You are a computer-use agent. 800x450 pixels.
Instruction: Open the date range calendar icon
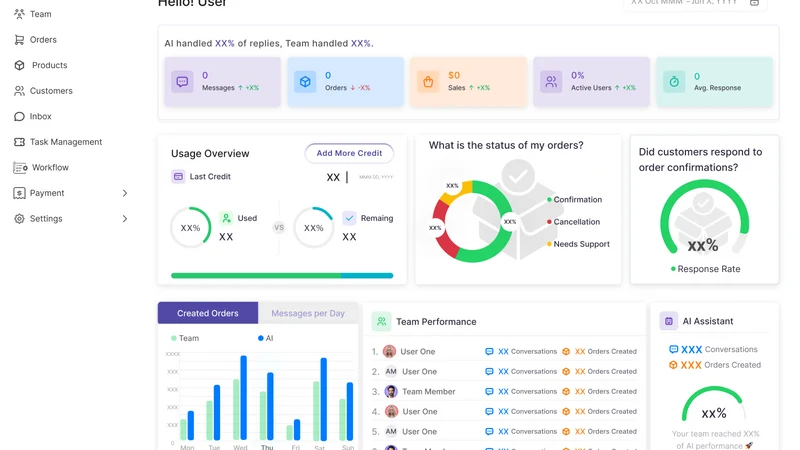[x=754, y=3]
